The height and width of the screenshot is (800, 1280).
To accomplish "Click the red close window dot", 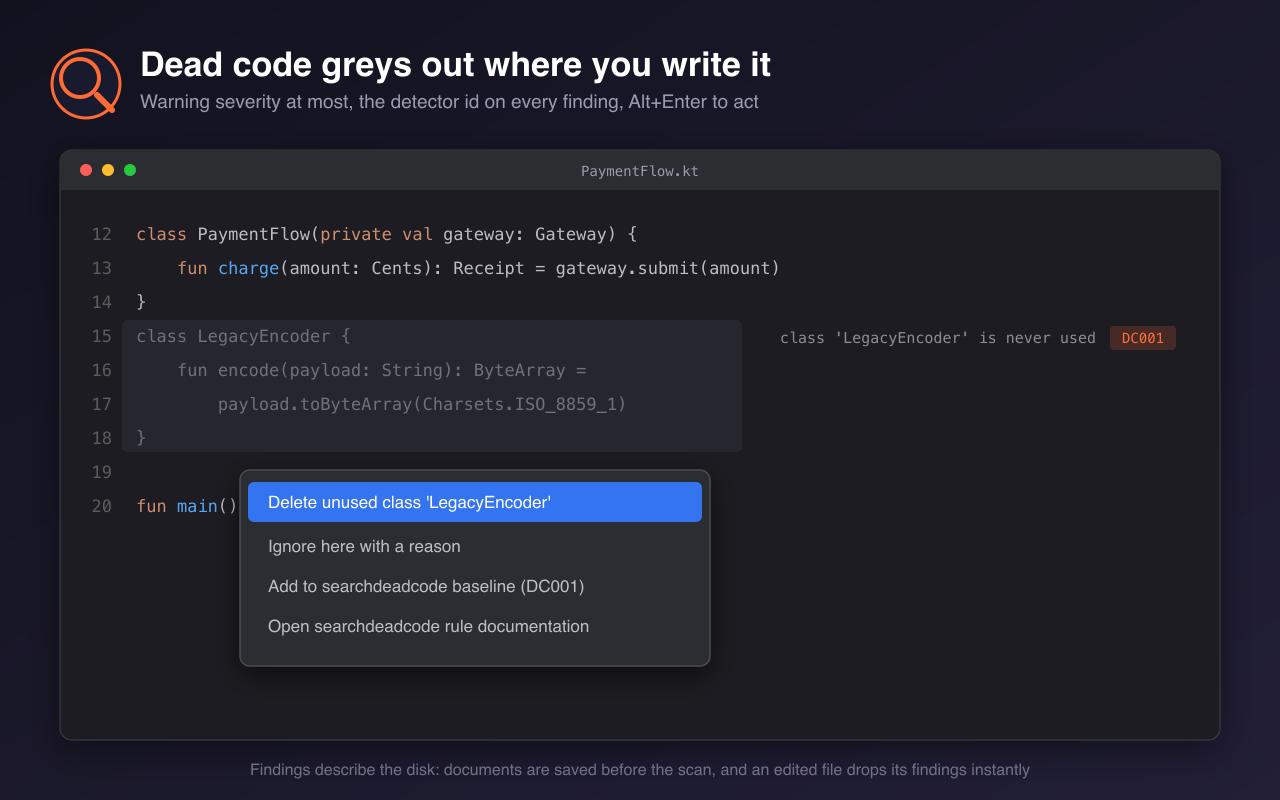I will (86, 170).
